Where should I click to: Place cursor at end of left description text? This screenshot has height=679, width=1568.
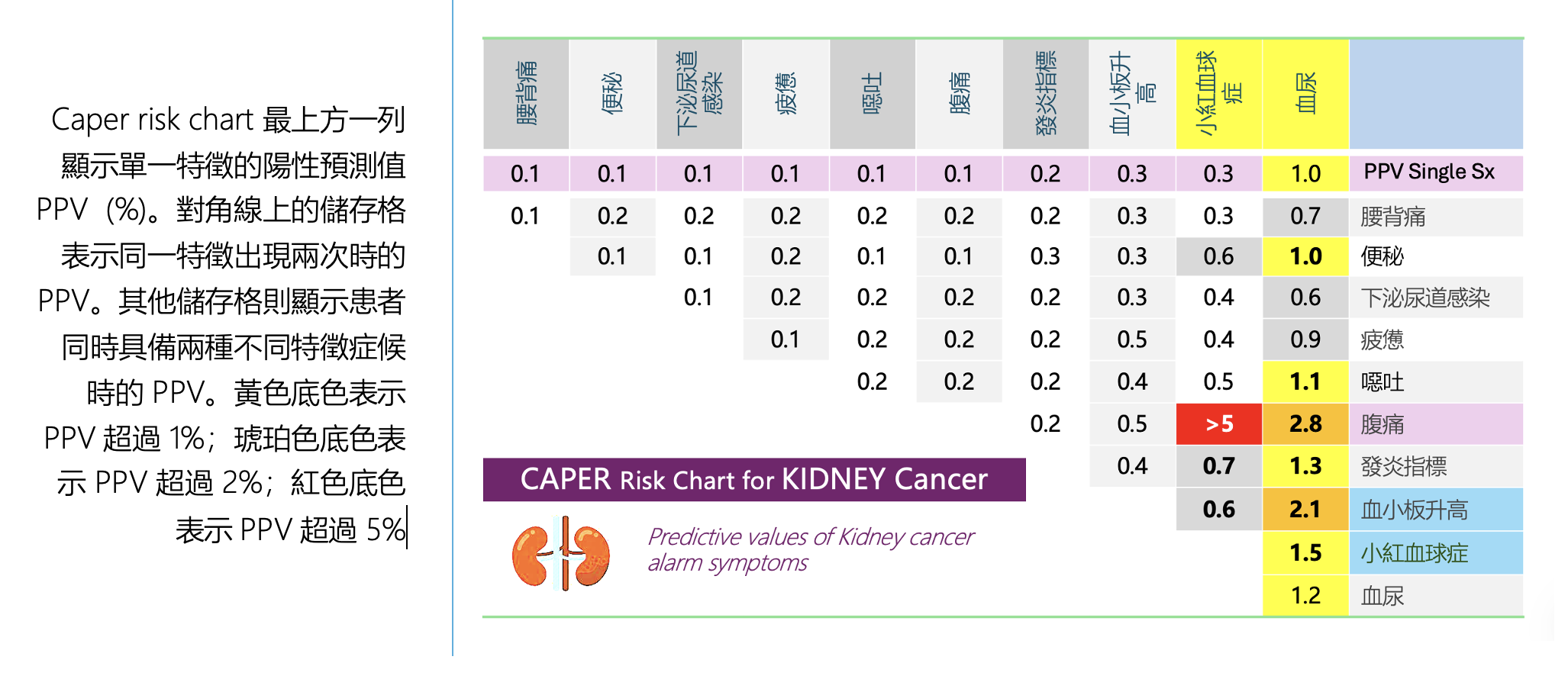point(407,529)
